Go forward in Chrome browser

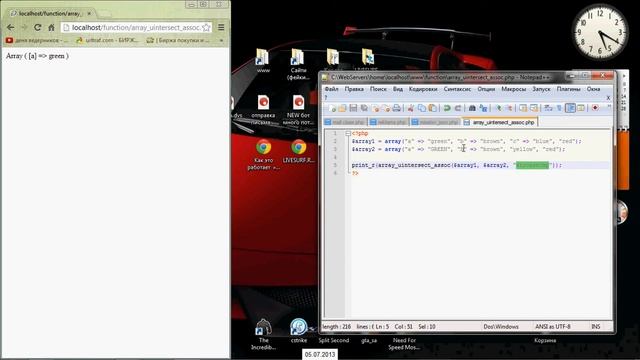24,27
